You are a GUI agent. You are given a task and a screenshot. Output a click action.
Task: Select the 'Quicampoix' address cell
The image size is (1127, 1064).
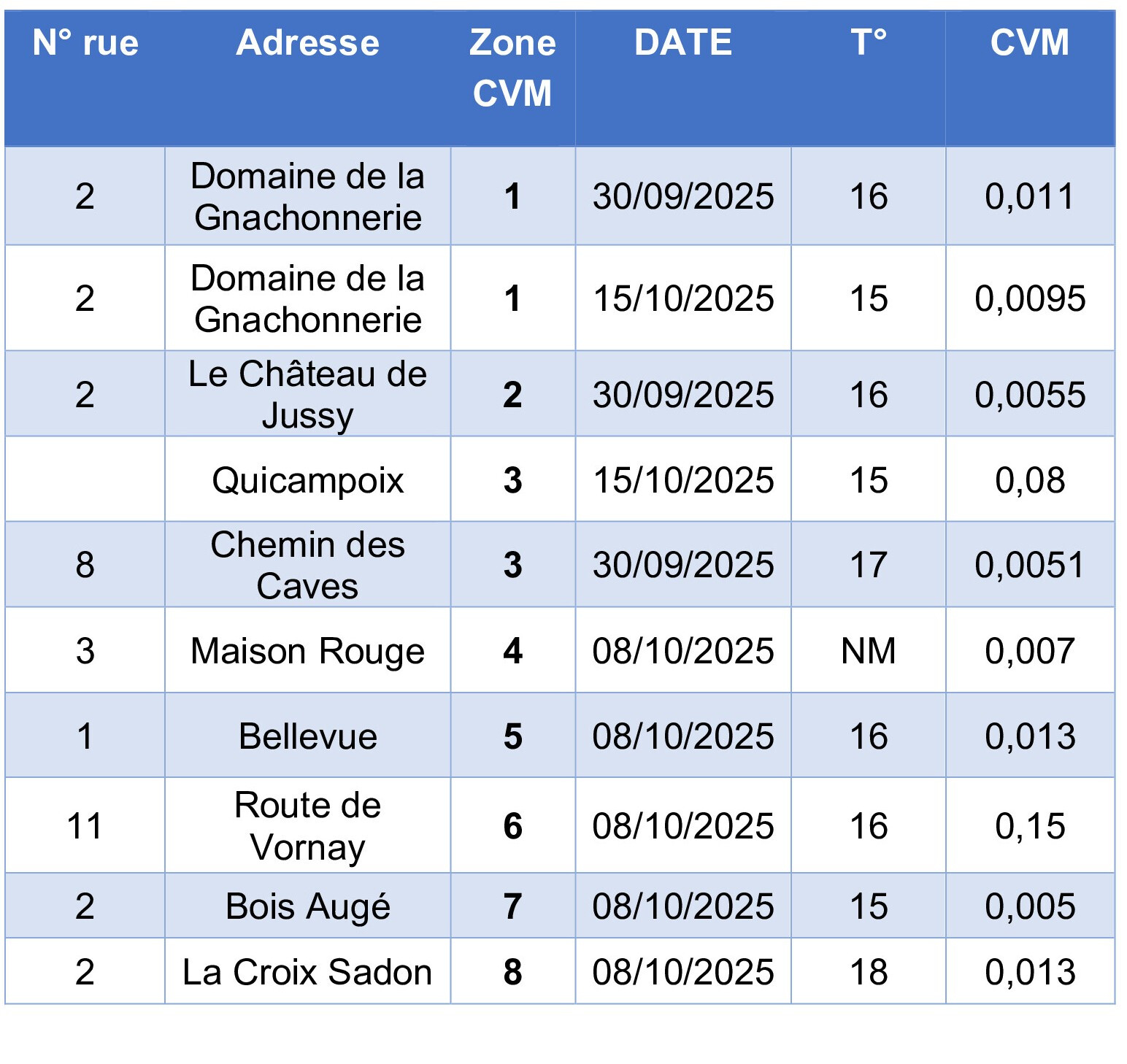coord(307,480)
